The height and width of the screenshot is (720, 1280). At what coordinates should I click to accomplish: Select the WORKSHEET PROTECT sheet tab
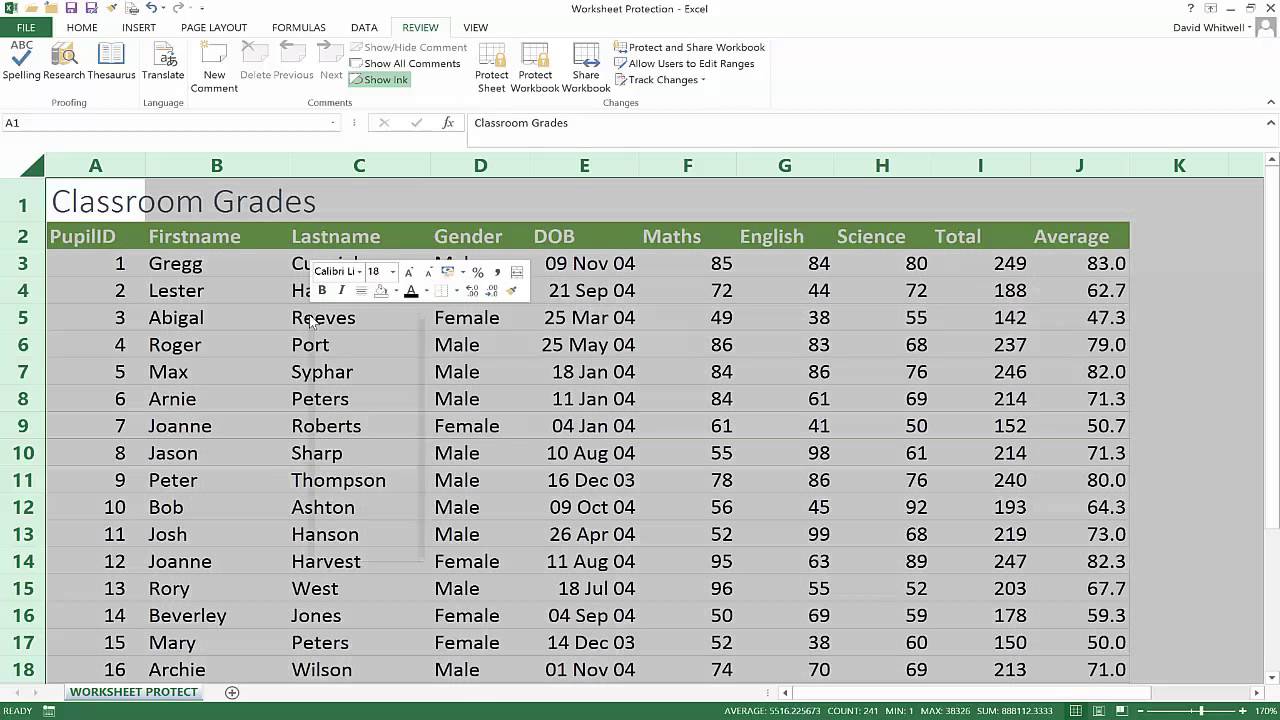pyautogui.click(x=133, y=692)
